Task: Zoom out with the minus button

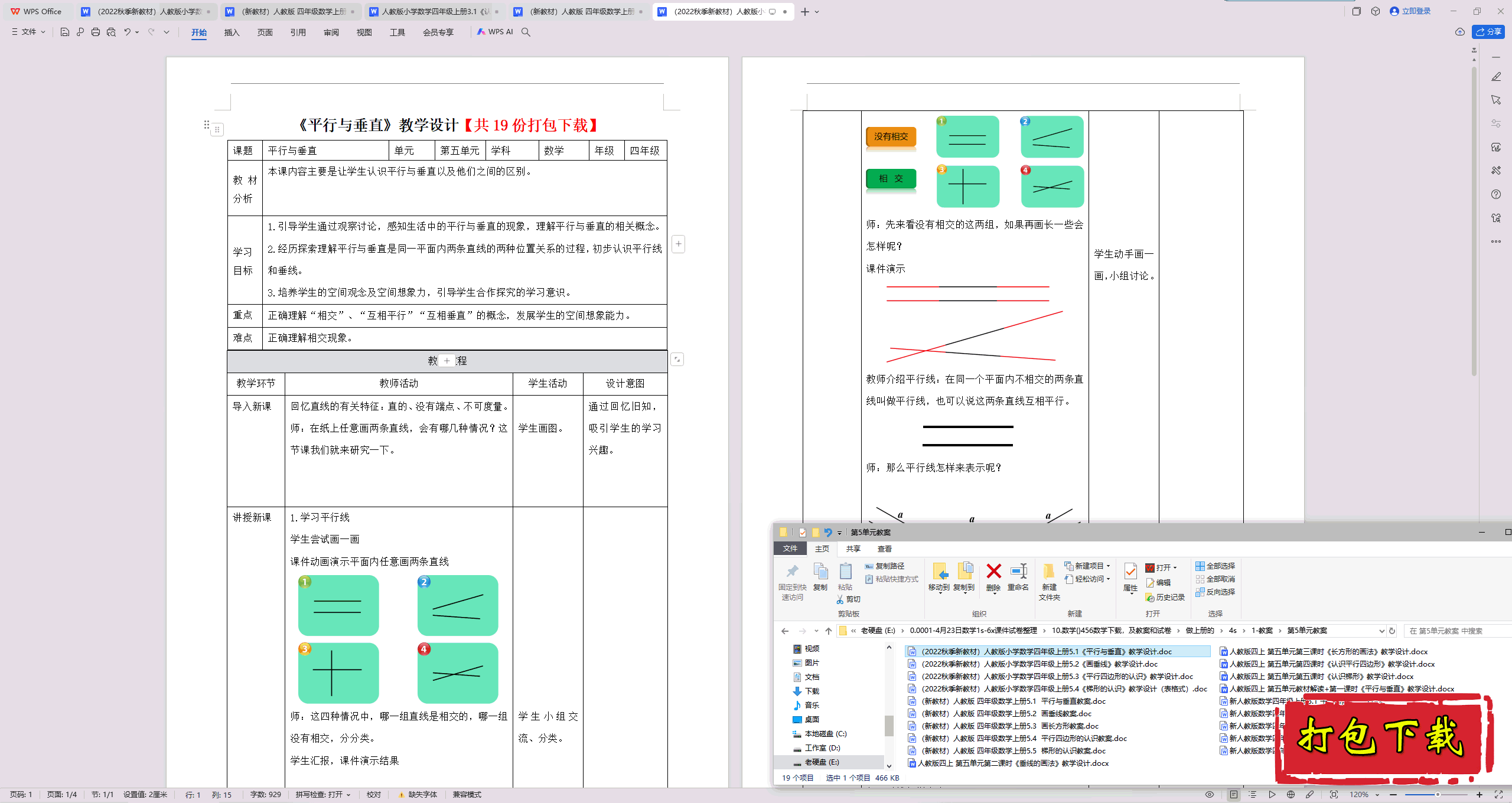Action: [1393, 795]
